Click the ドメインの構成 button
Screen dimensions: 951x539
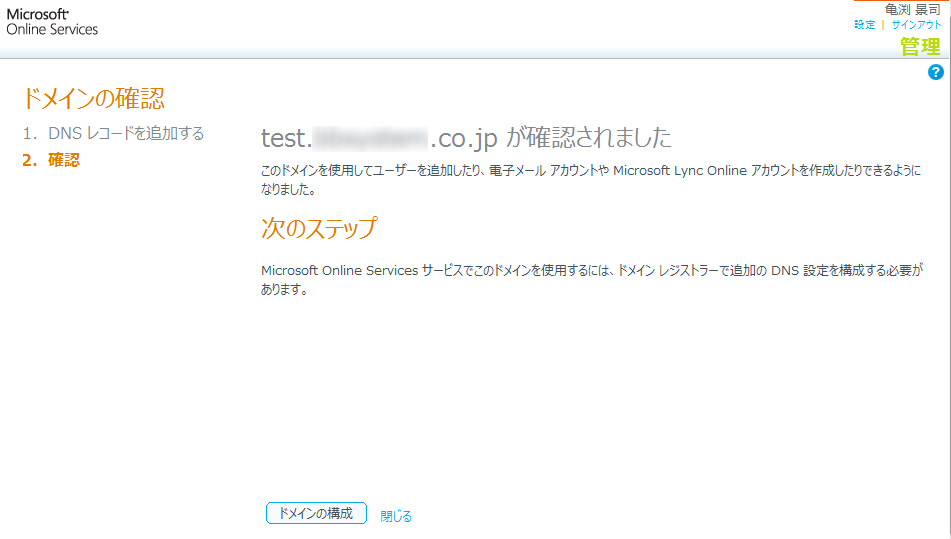tap(316, 513)
